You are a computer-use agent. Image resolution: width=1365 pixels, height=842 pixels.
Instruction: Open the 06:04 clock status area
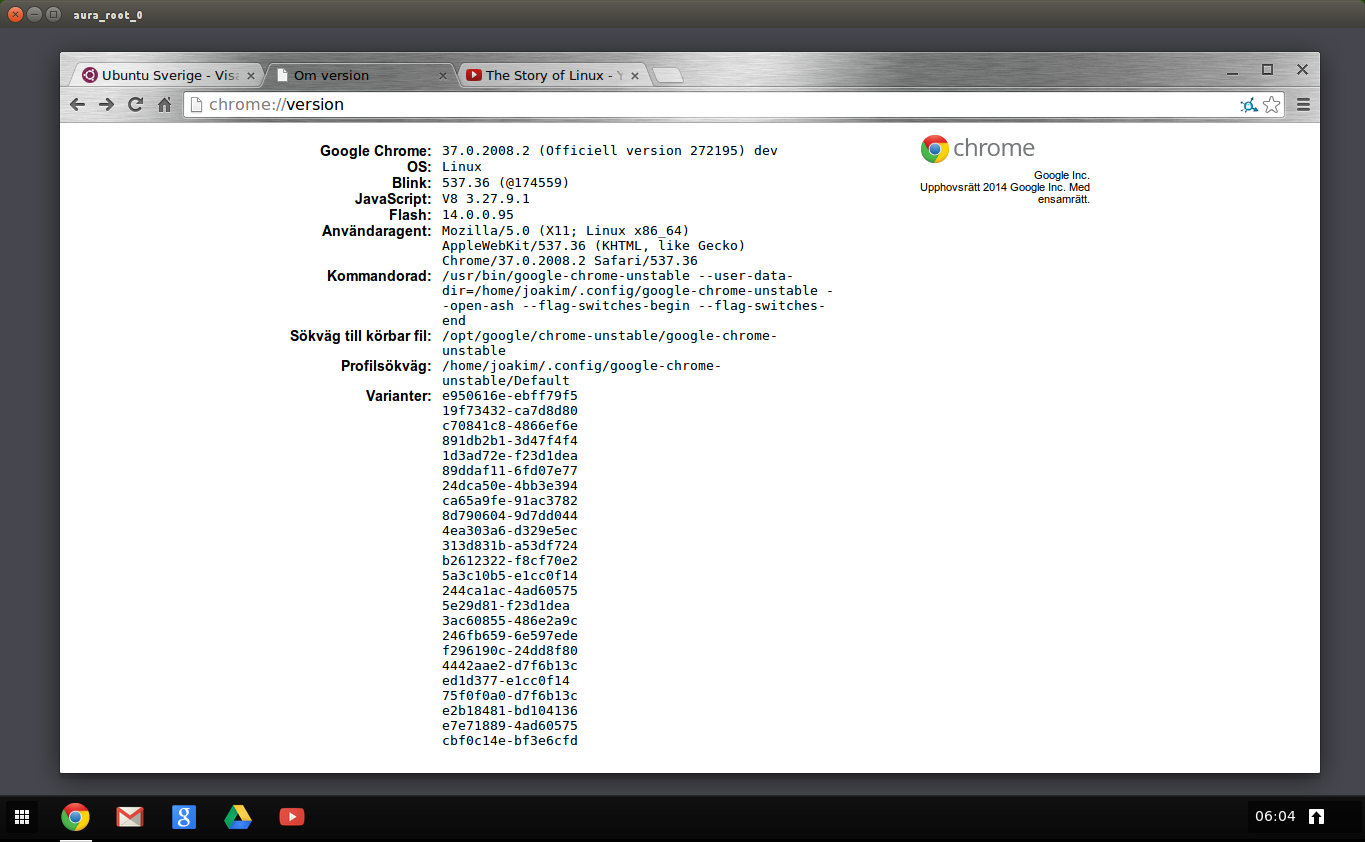point(1275,816)
